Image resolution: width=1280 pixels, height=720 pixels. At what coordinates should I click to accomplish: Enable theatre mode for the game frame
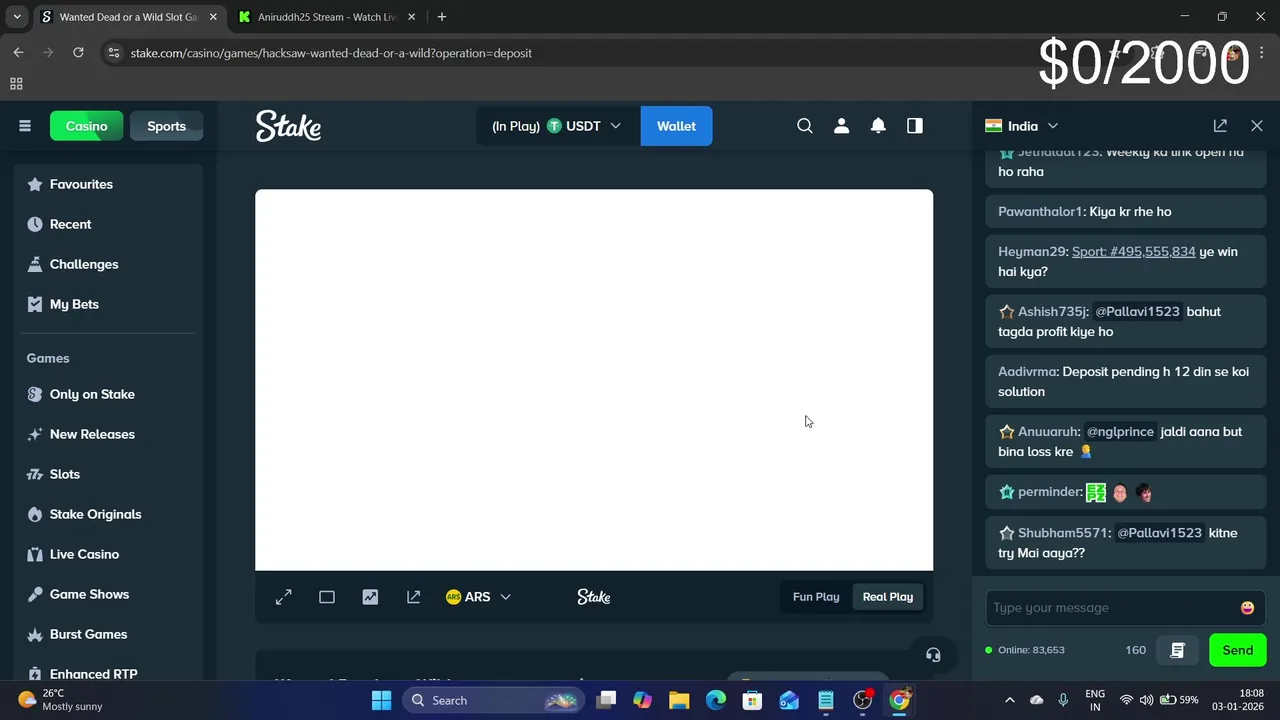pos(327,597)
